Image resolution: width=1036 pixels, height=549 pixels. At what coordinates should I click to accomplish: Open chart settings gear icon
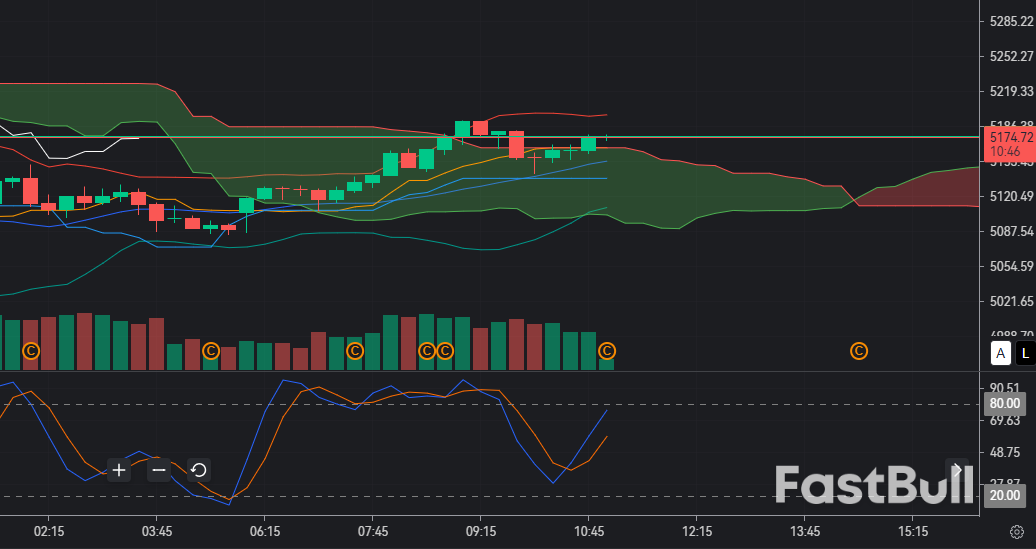pos(1016,532)
